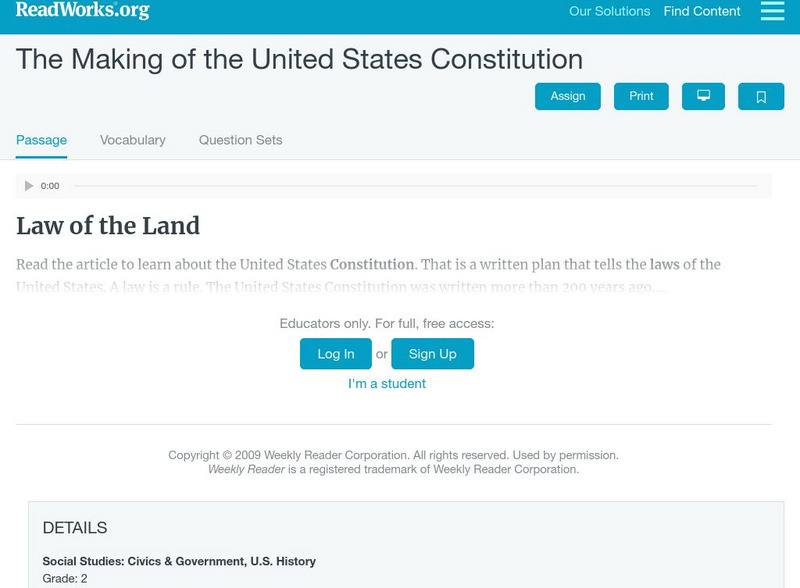Bookmark this article with the bookmark icon
This screenshot has width=800, height=588.
(761, 96)
